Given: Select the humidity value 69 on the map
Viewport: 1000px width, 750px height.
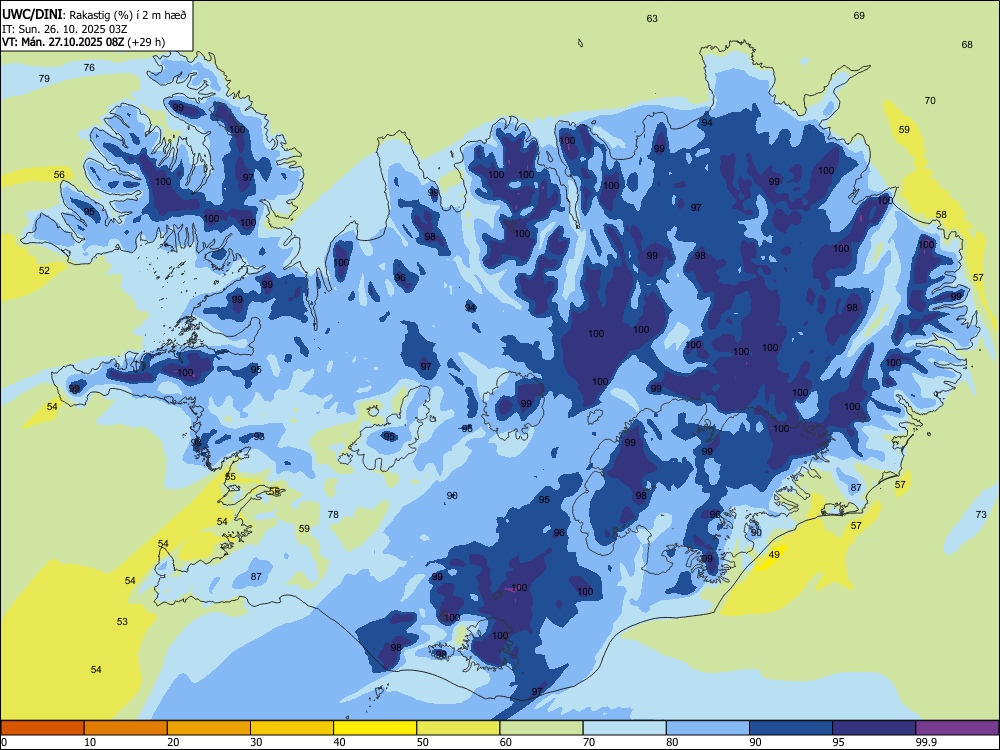Looking at the screenshot, I should (859, 15).
